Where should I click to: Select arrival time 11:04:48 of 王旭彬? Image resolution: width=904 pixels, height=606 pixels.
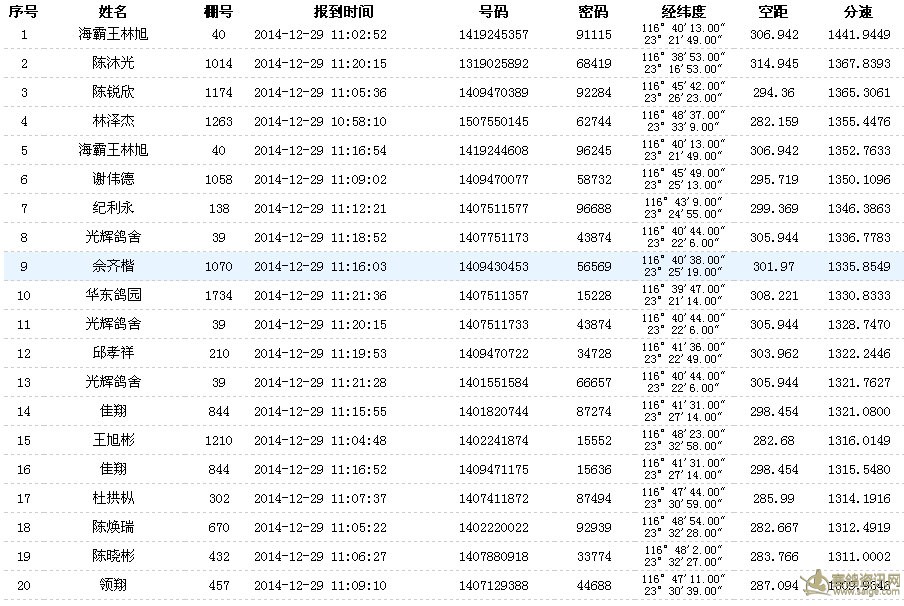(359, 441)
